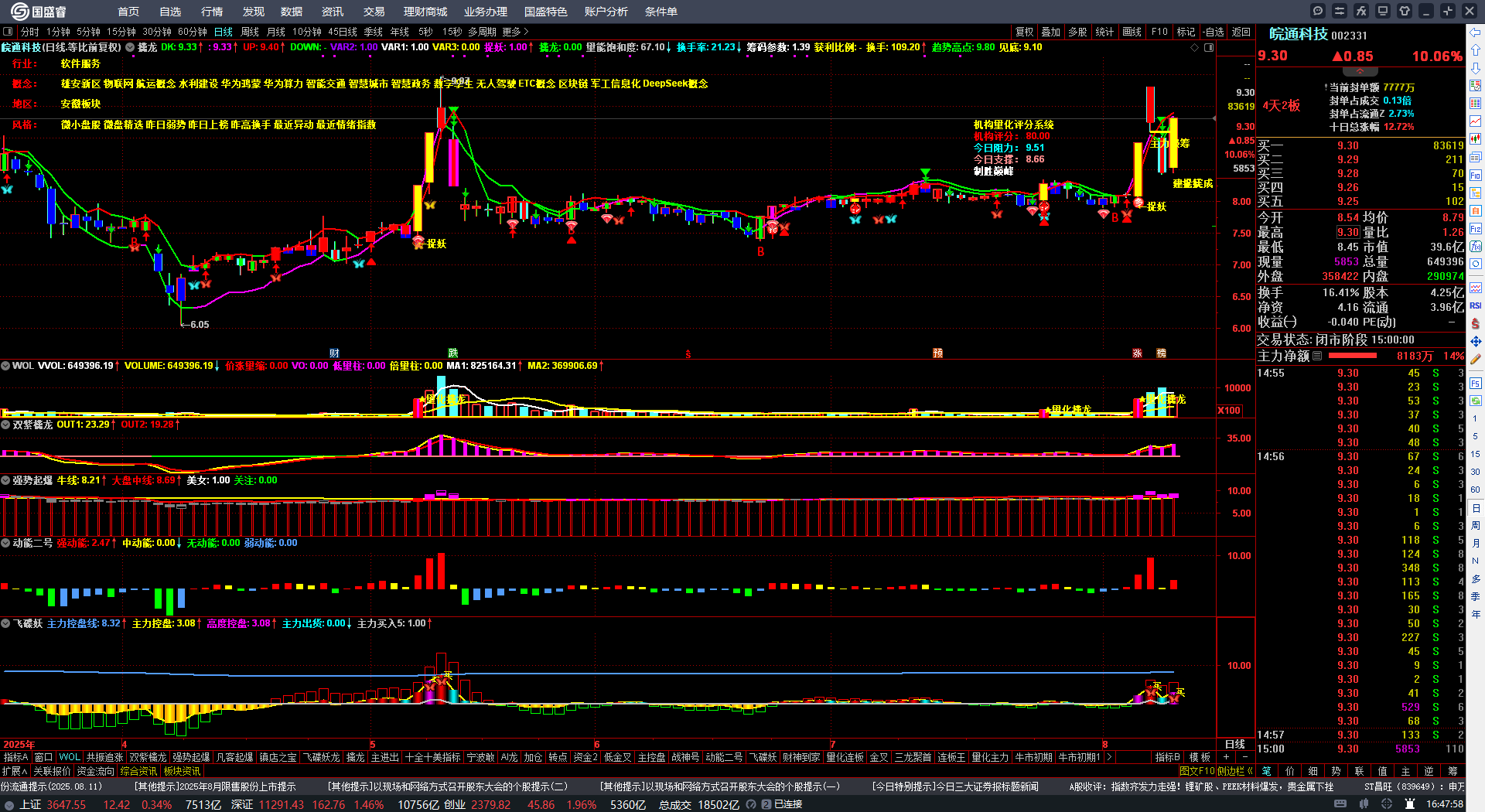This screenshot has height=812, width=1485.
Task: Open the 交易 menu
Action: pos(374,12)
